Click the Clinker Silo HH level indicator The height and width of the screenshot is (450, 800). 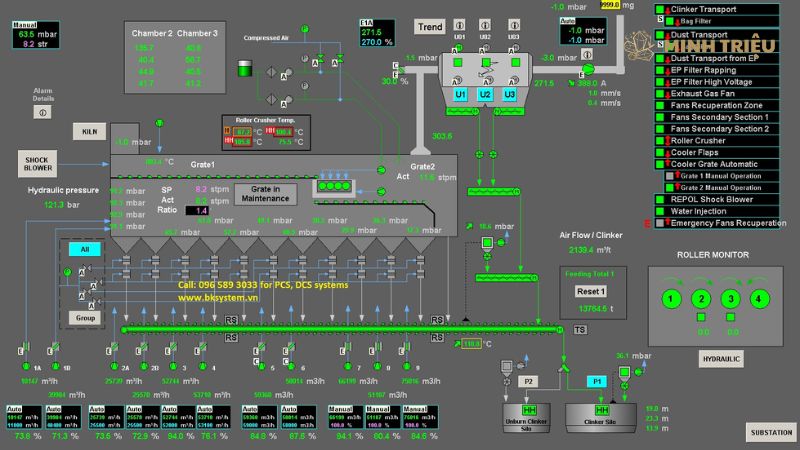[602, 411]
